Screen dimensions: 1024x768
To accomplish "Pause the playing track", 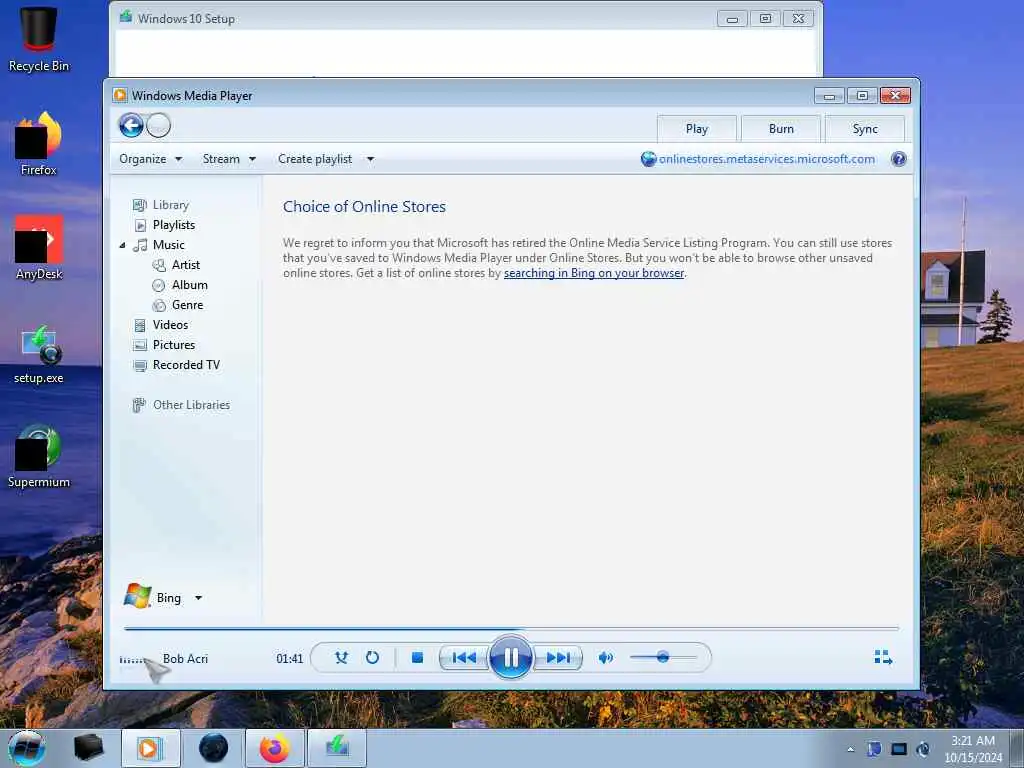I will coord(511,657).
